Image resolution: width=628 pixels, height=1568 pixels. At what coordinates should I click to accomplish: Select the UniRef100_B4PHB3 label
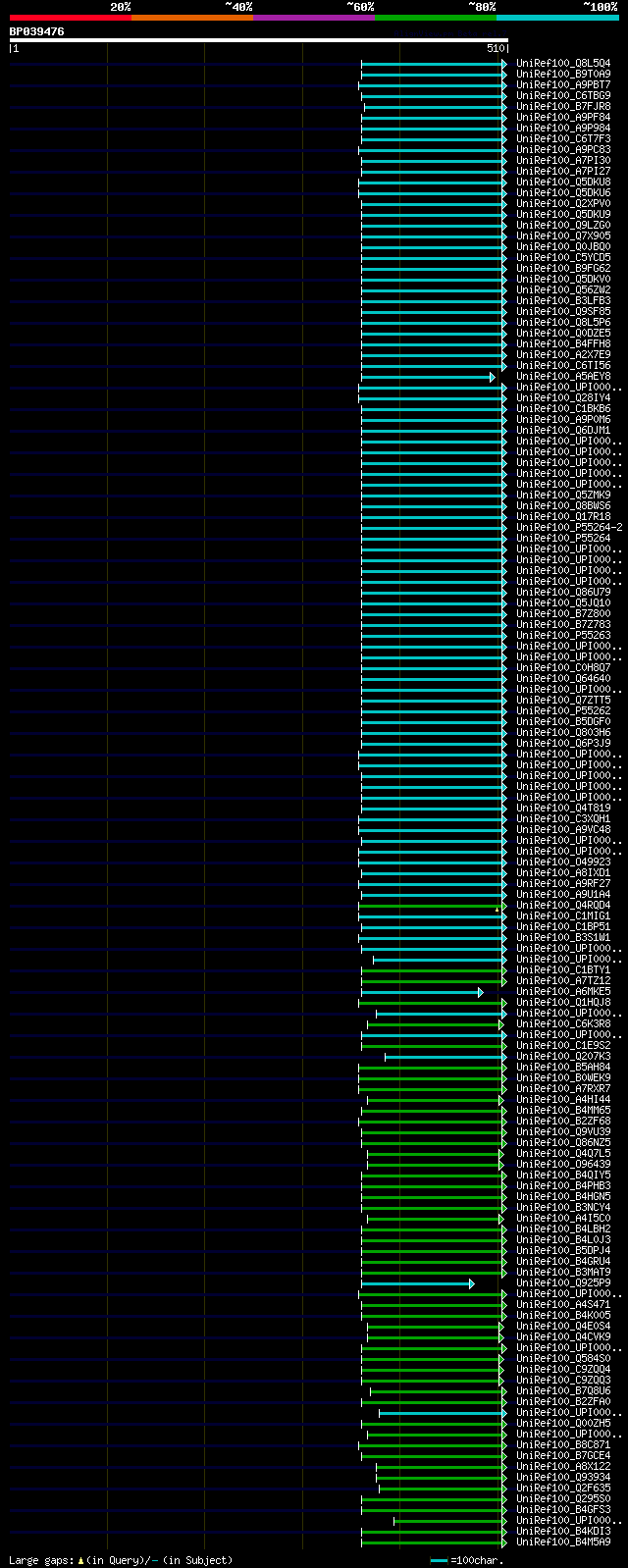tap(563, 1186)
